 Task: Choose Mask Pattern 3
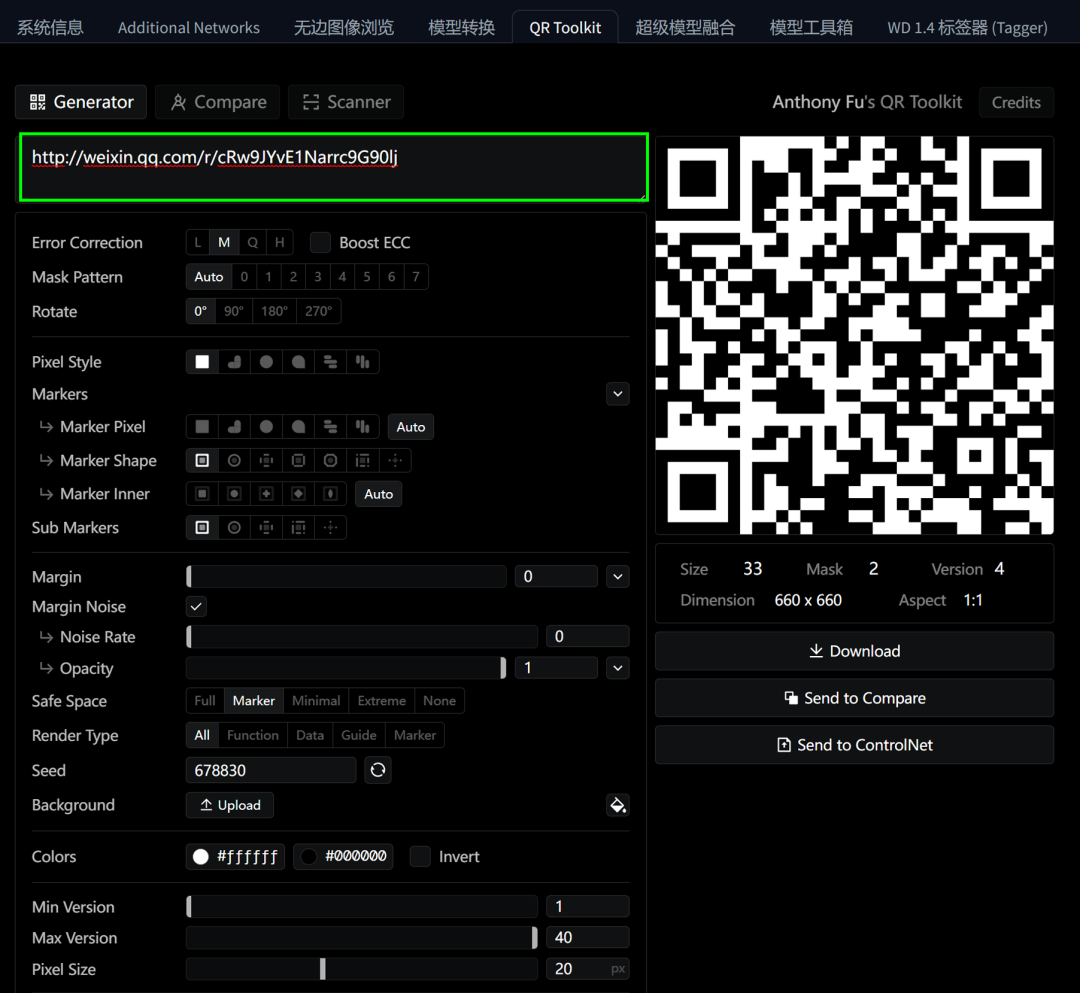(318, 277)
